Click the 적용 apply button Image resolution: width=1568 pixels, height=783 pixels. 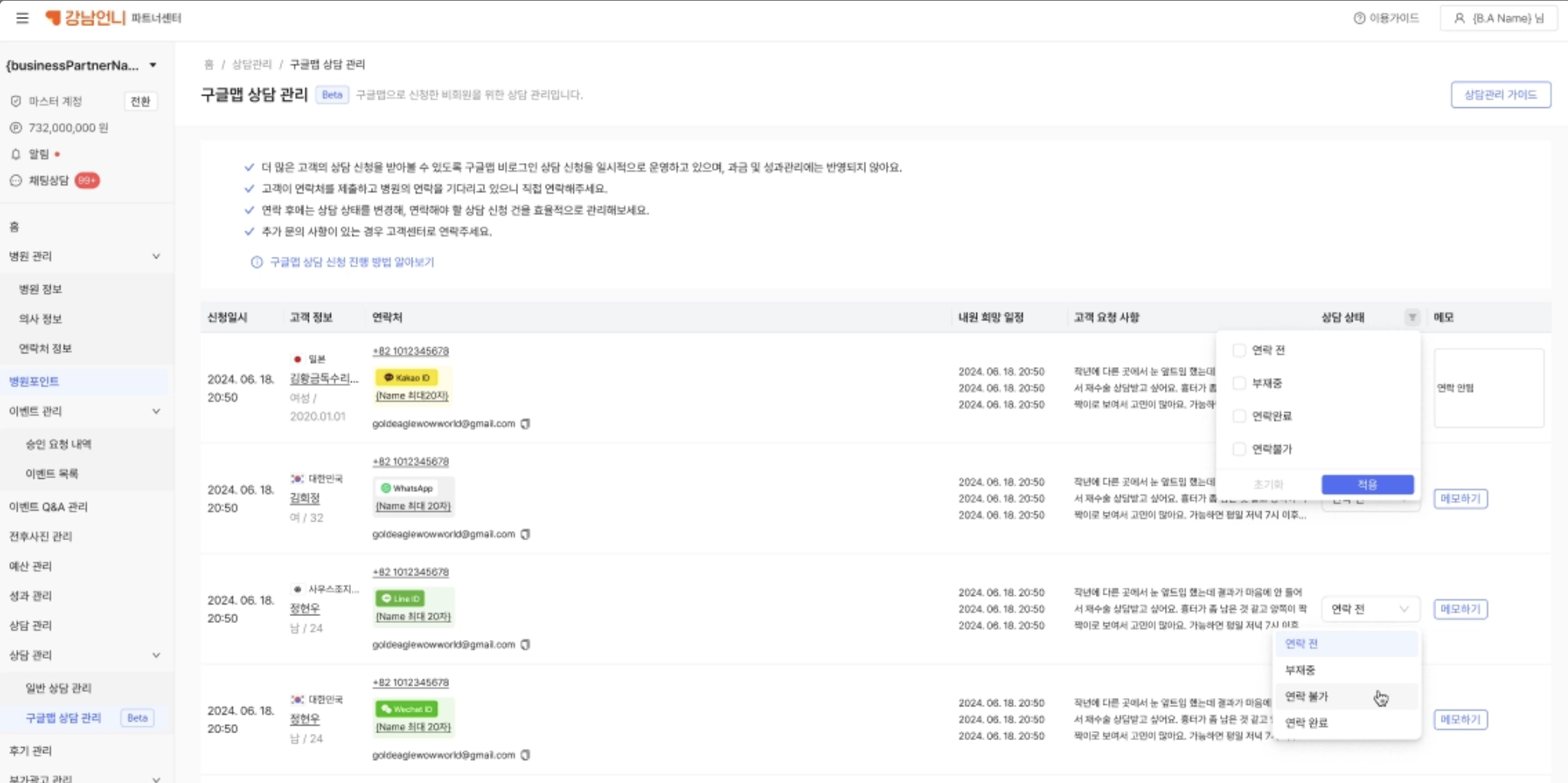pyautogui.click(x=1367, y=484)
